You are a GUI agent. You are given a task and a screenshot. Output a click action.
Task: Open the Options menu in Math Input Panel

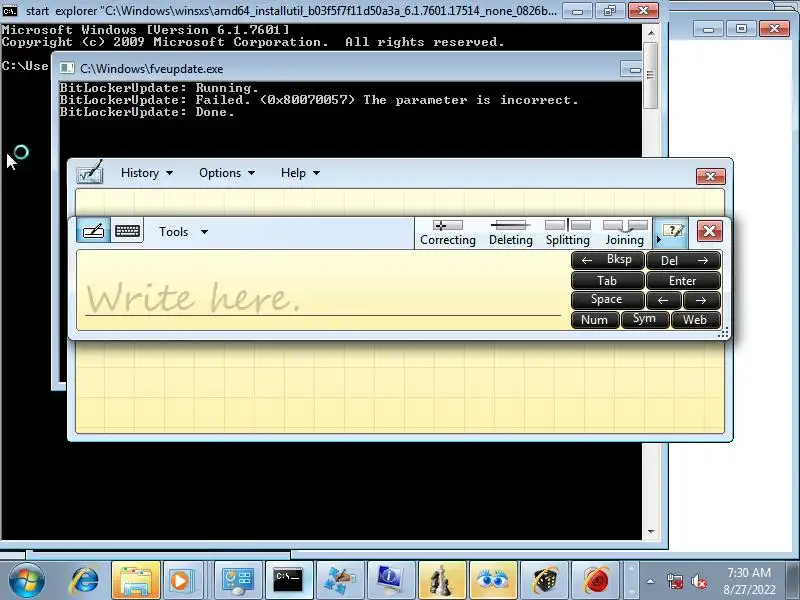click(x=227, y=173)
